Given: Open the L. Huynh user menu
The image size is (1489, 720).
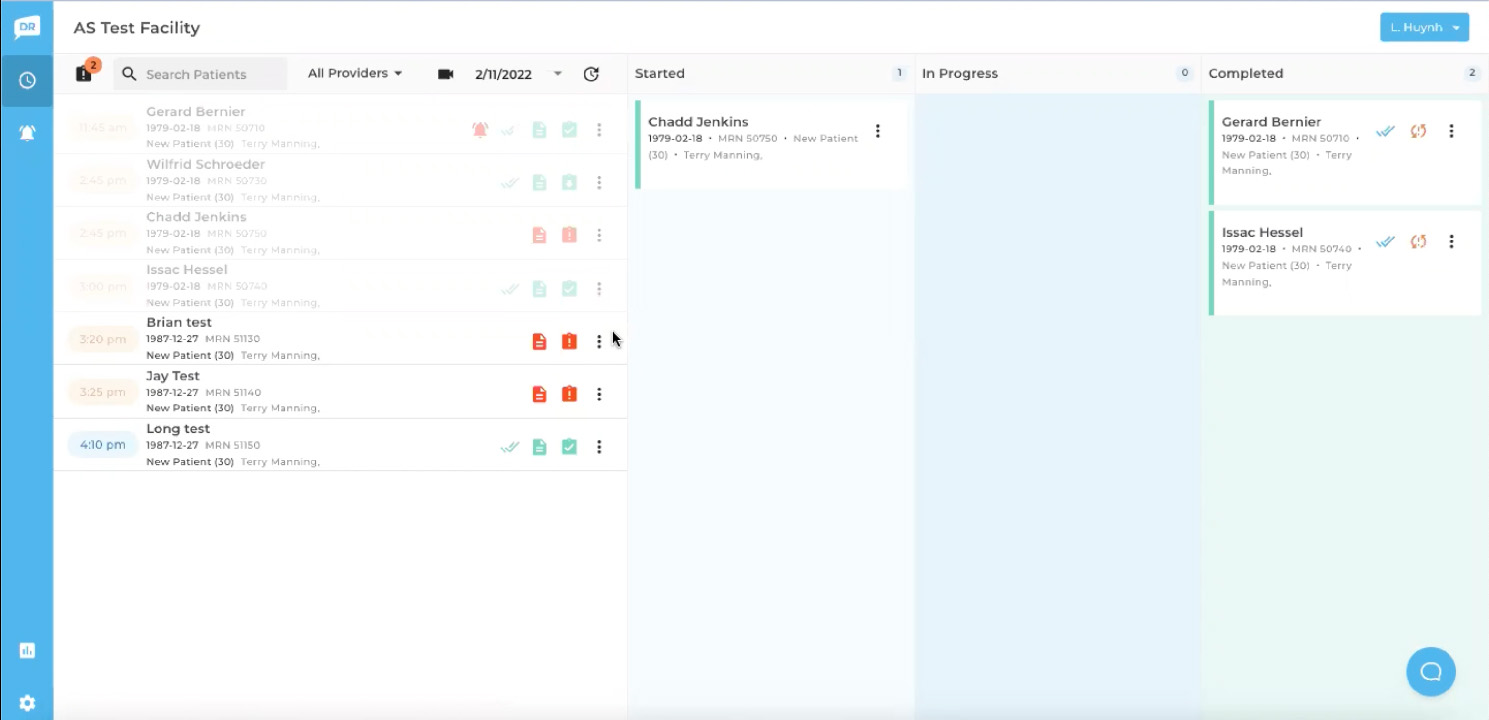Looking at the screenshot, I should 1424,27.
